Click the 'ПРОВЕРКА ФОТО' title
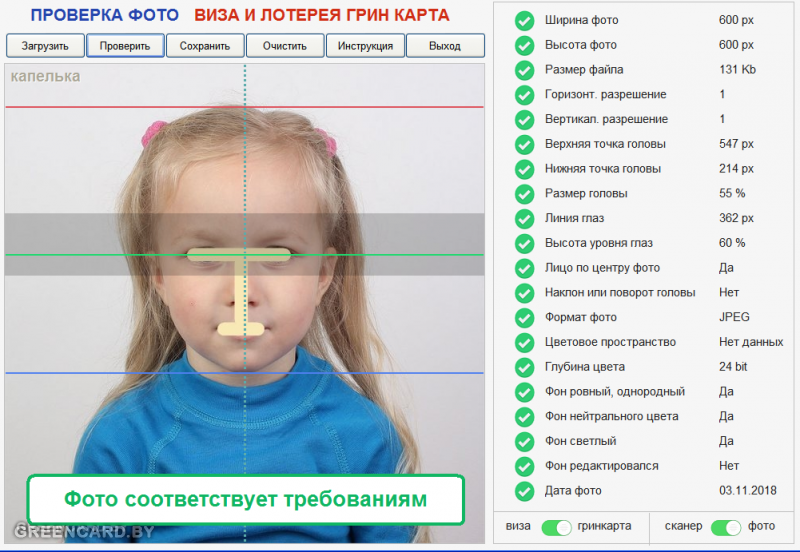Screen dimensions: 800x552 tap(105, 15)
